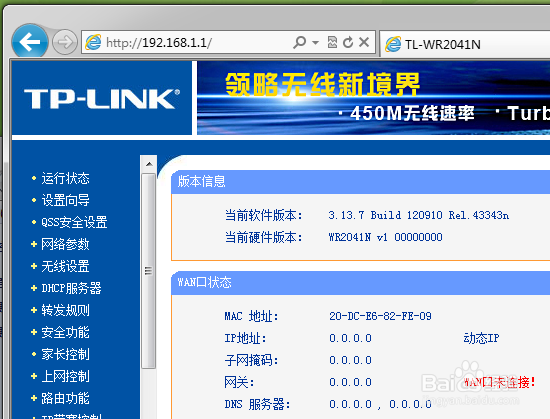
Task: Click the IE icon beside the URL
Action: [93, 42]
